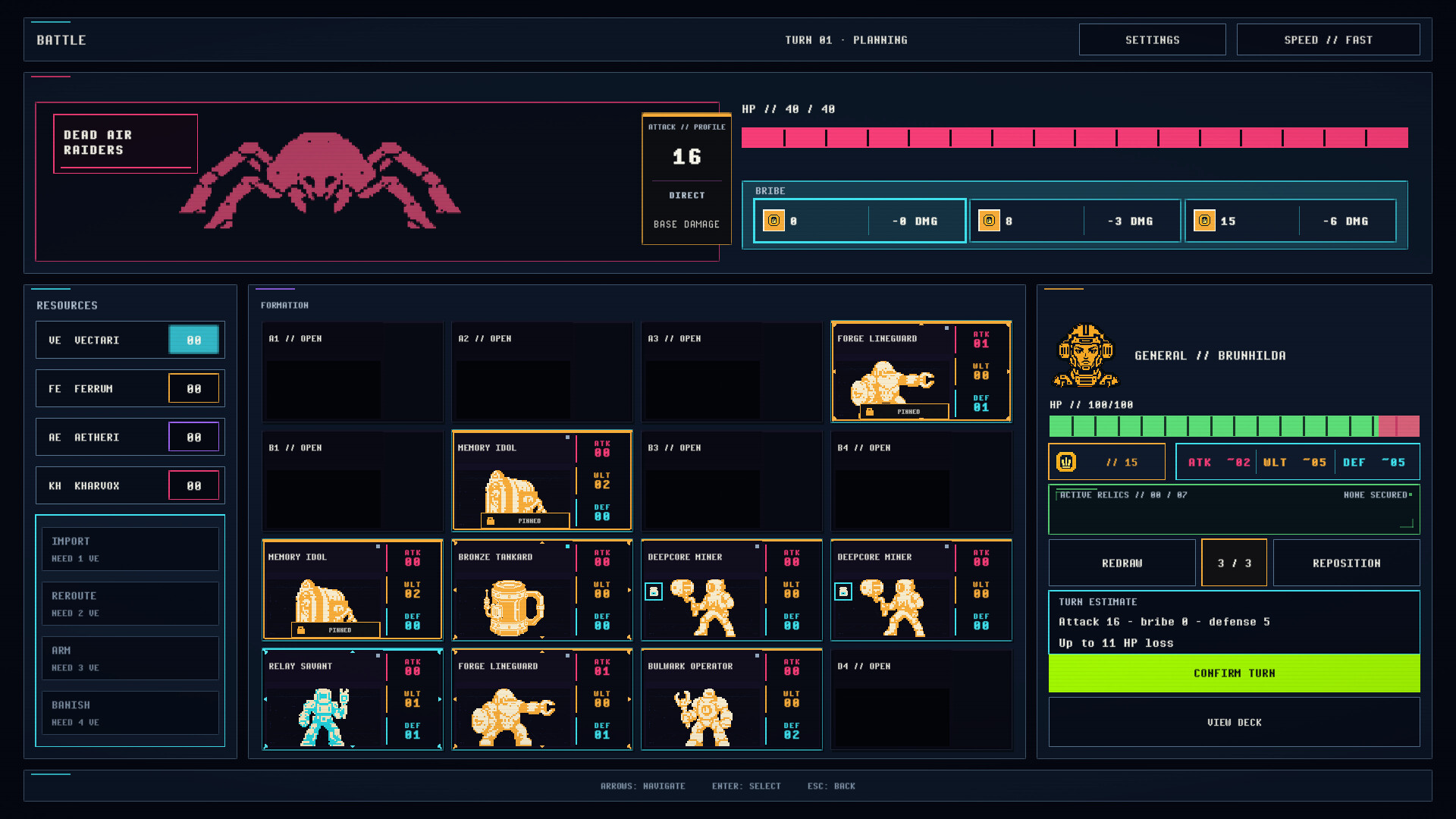Image resolution: width=1456 pixels, height=819 pixels.
Task: Click the Redraw button
Action: [x=1122, y=563]
